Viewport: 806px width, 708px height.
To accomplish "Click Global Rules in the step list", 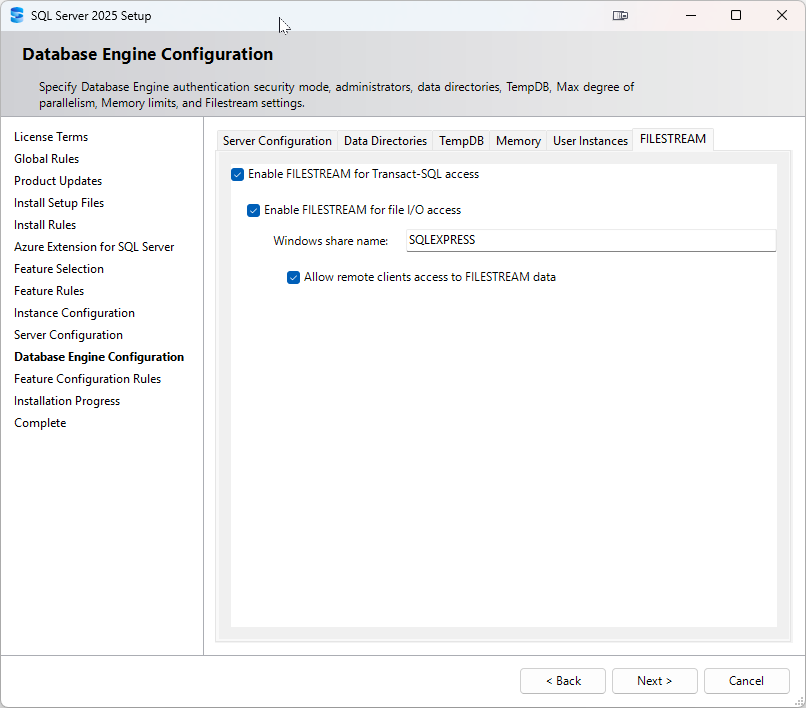I will [46, 159].
